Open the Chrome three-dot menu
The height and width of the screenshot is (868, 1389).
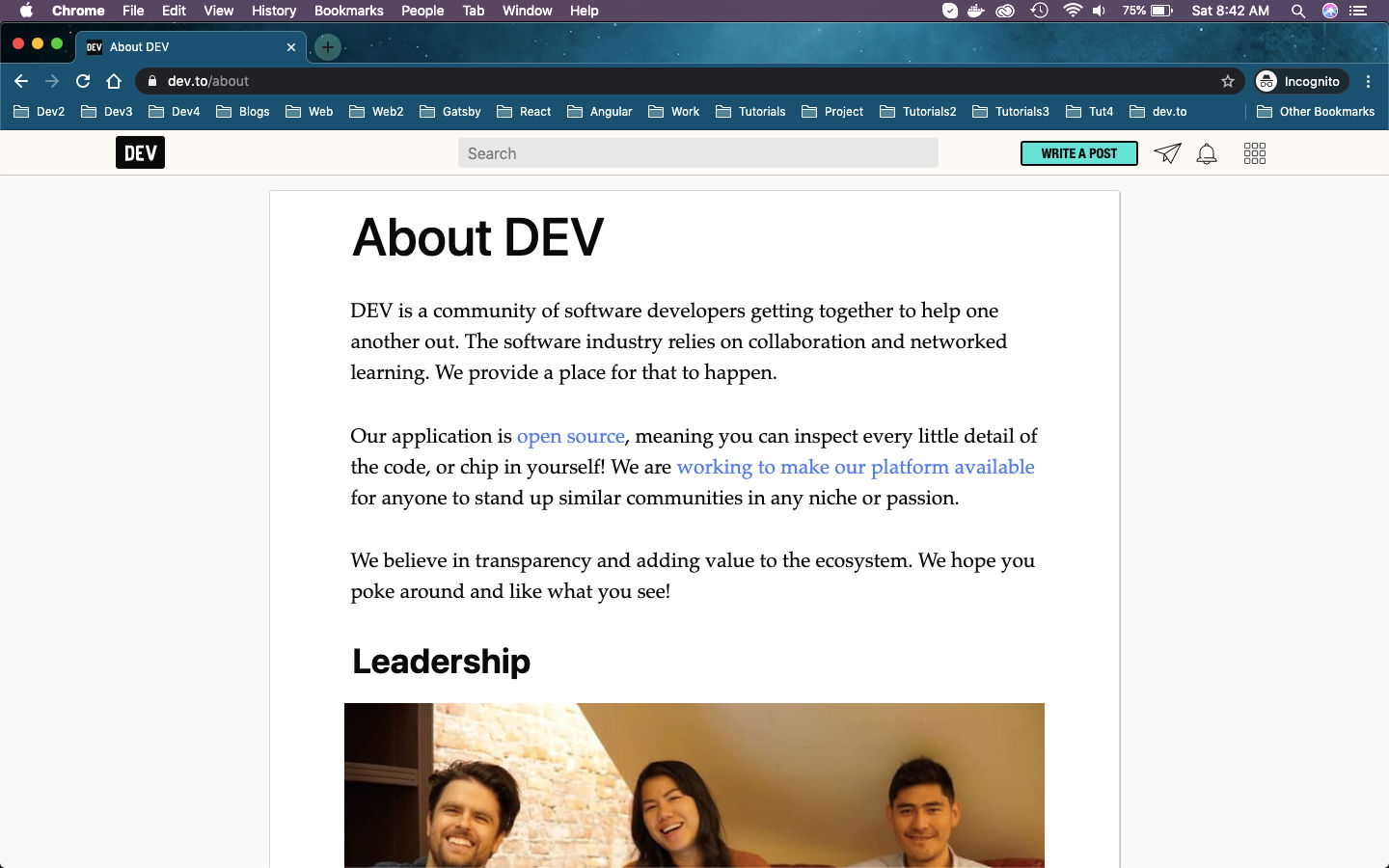point(1368,81)
